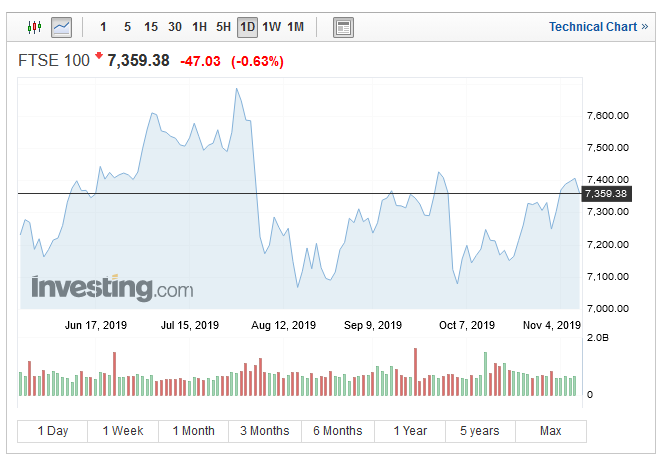Click the Jun 17, 2019 date label
Image resolution: width=670 pixels, height=459 pixels.
pos(96,325)
